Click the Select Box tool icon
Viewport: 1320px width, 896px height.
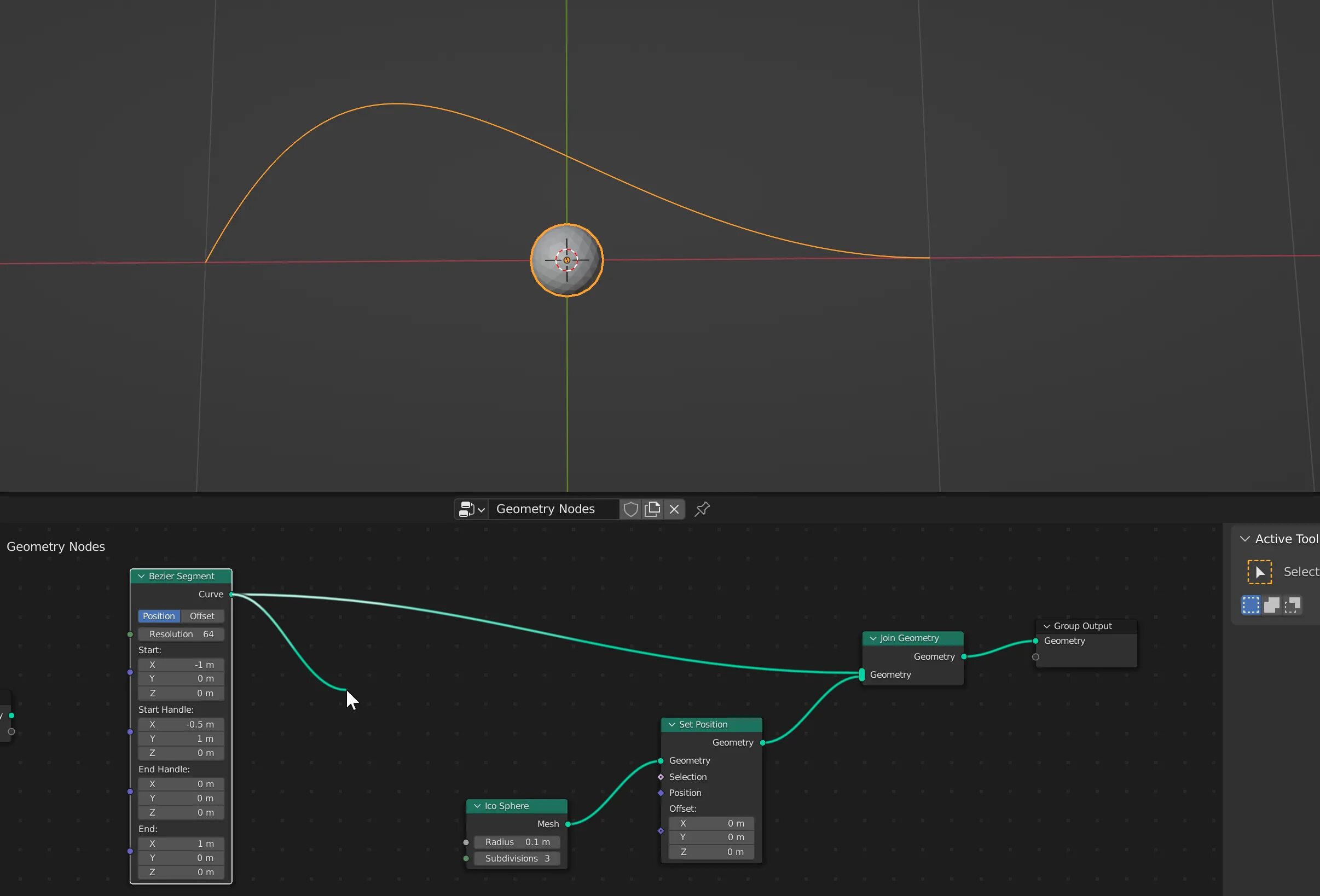tap(1259, 572)
